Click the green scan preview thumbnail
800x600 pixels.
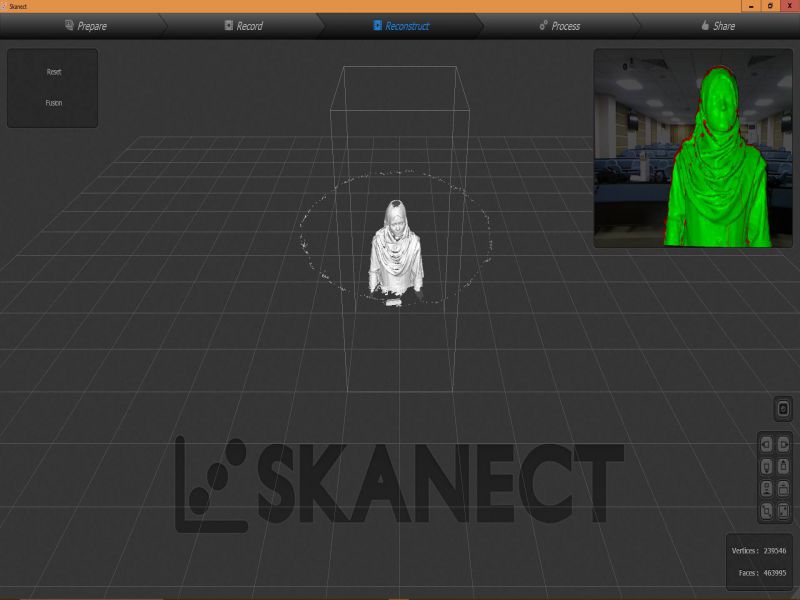click(x=693, y=148)
